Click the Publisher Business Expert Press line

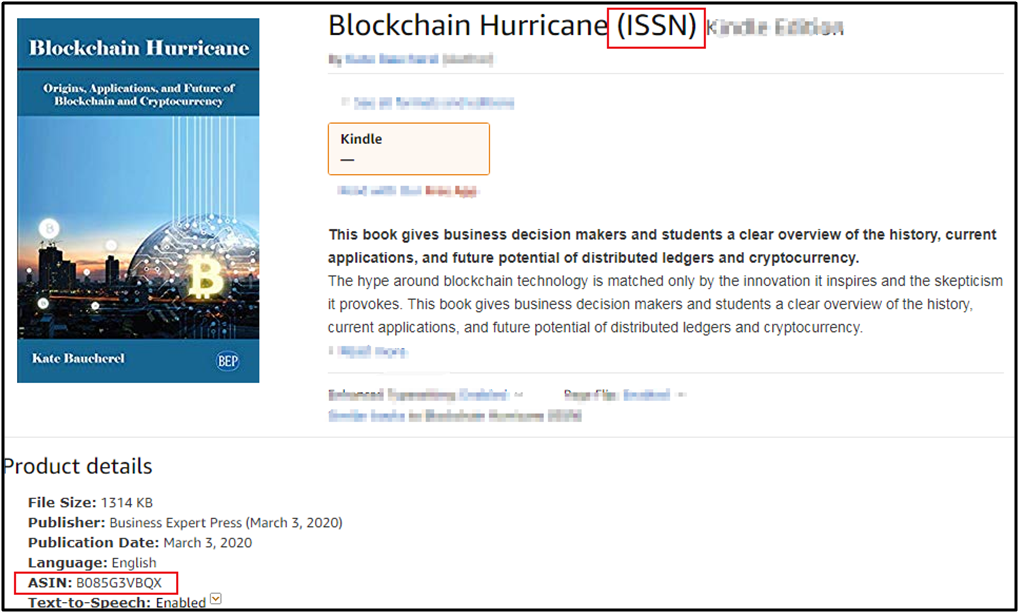pos(185,522)
